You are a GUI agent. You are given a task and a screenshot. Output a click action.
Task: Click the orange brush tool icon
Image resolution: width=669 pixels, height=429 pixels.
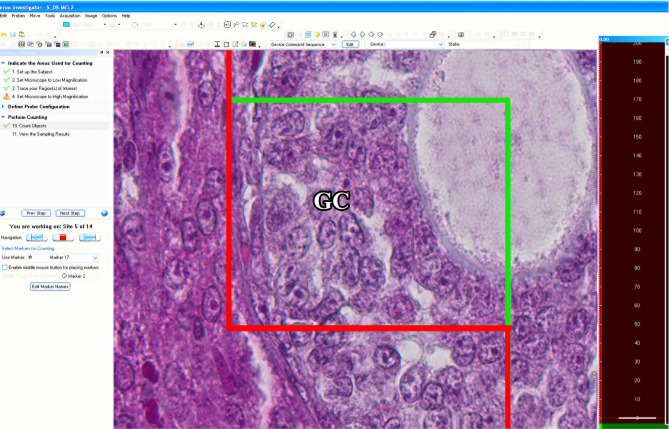[263, 25]
